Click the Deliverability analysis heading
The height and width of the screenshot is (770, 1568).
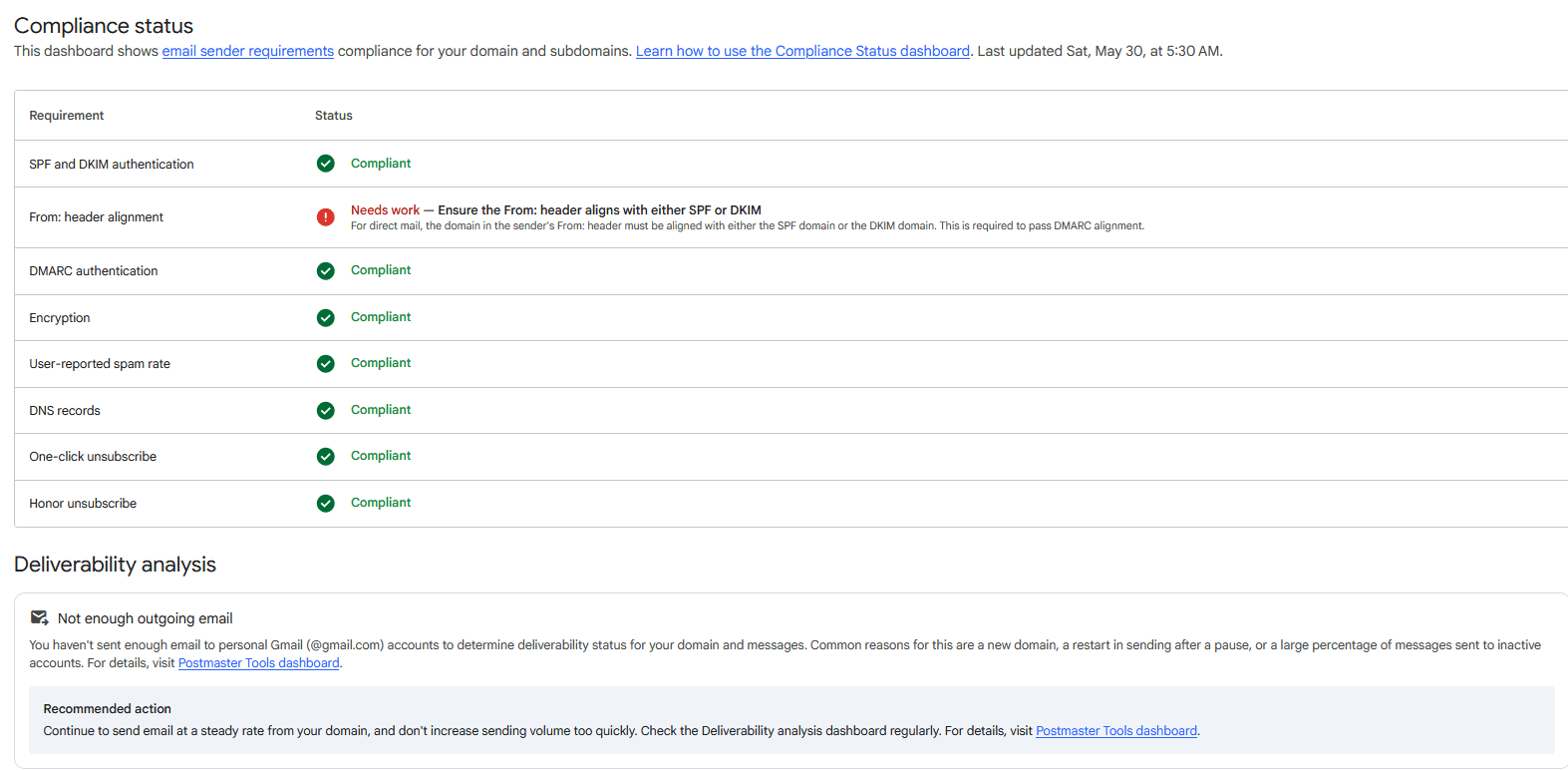pos(115,565)
